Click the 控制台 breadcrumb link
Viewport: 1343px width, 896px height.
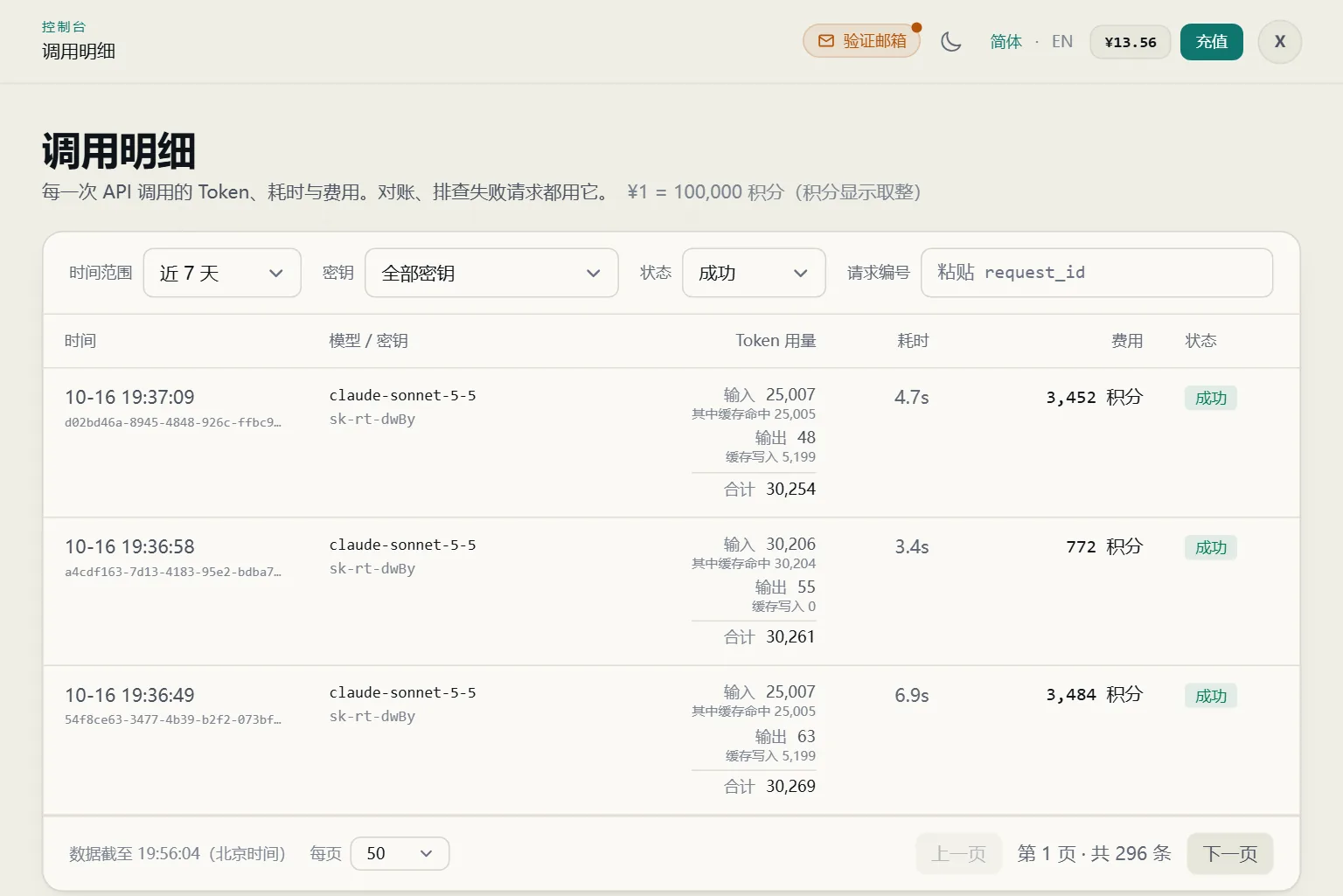click(64, 27)
